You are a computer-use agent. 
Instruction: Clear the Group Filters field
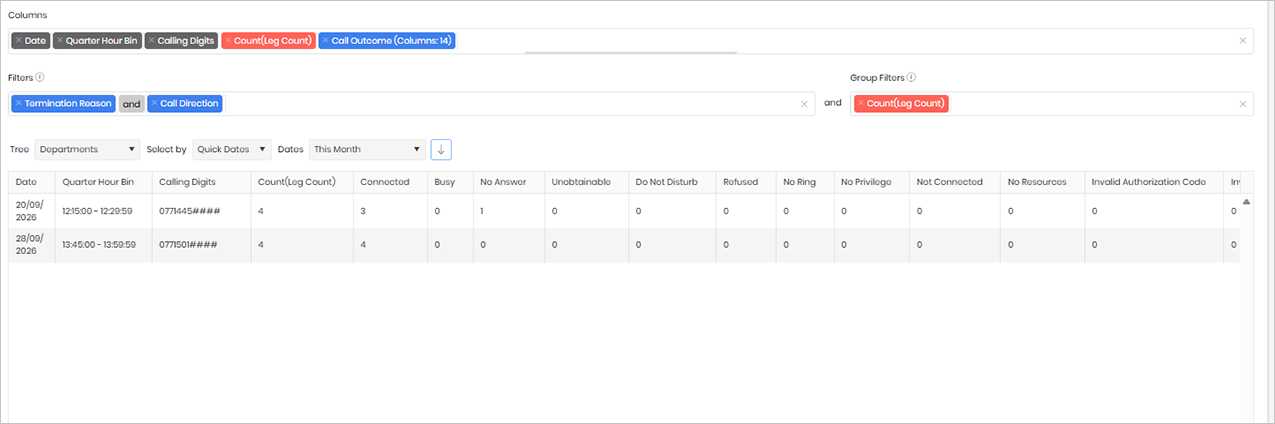pyautogui.click(x=1243, y=103)
